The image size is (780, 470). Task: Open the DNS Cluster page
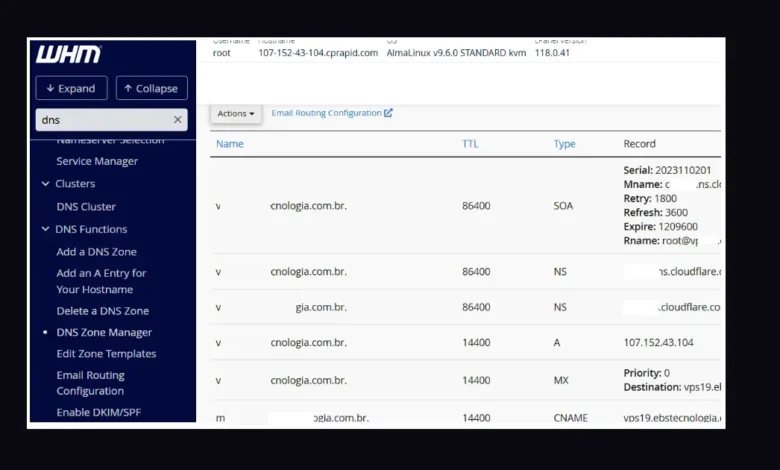(86, 207)
